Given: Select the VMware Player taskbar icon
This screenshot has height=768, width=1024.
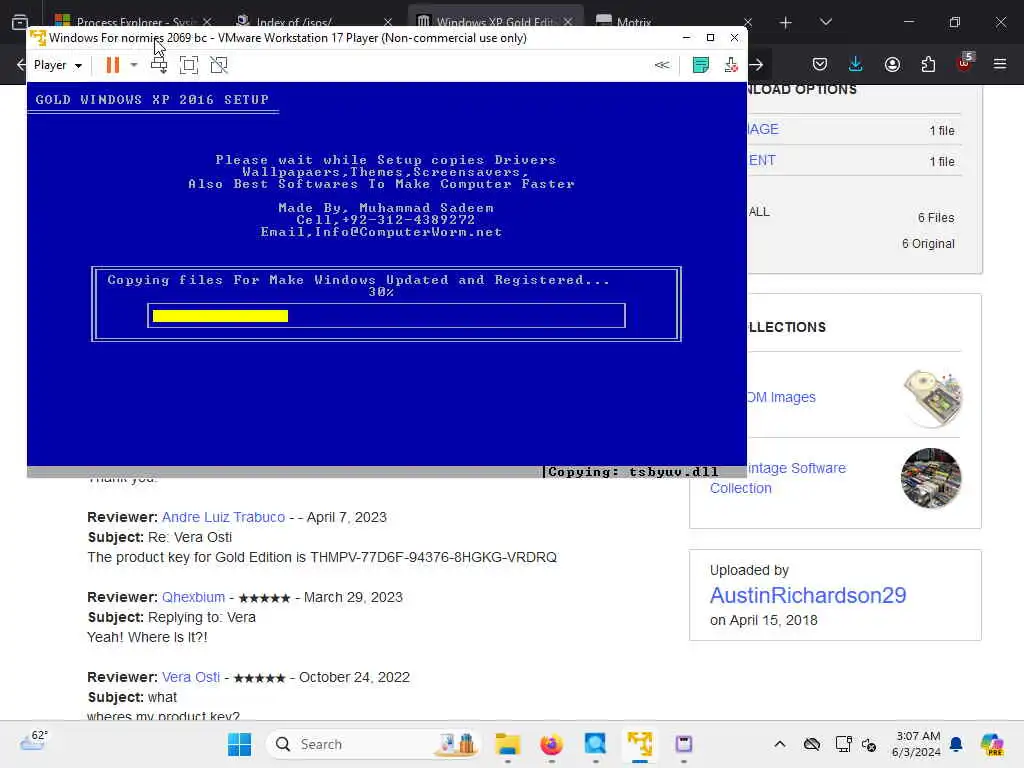Looking at the screenshot, I should [639, 744].
